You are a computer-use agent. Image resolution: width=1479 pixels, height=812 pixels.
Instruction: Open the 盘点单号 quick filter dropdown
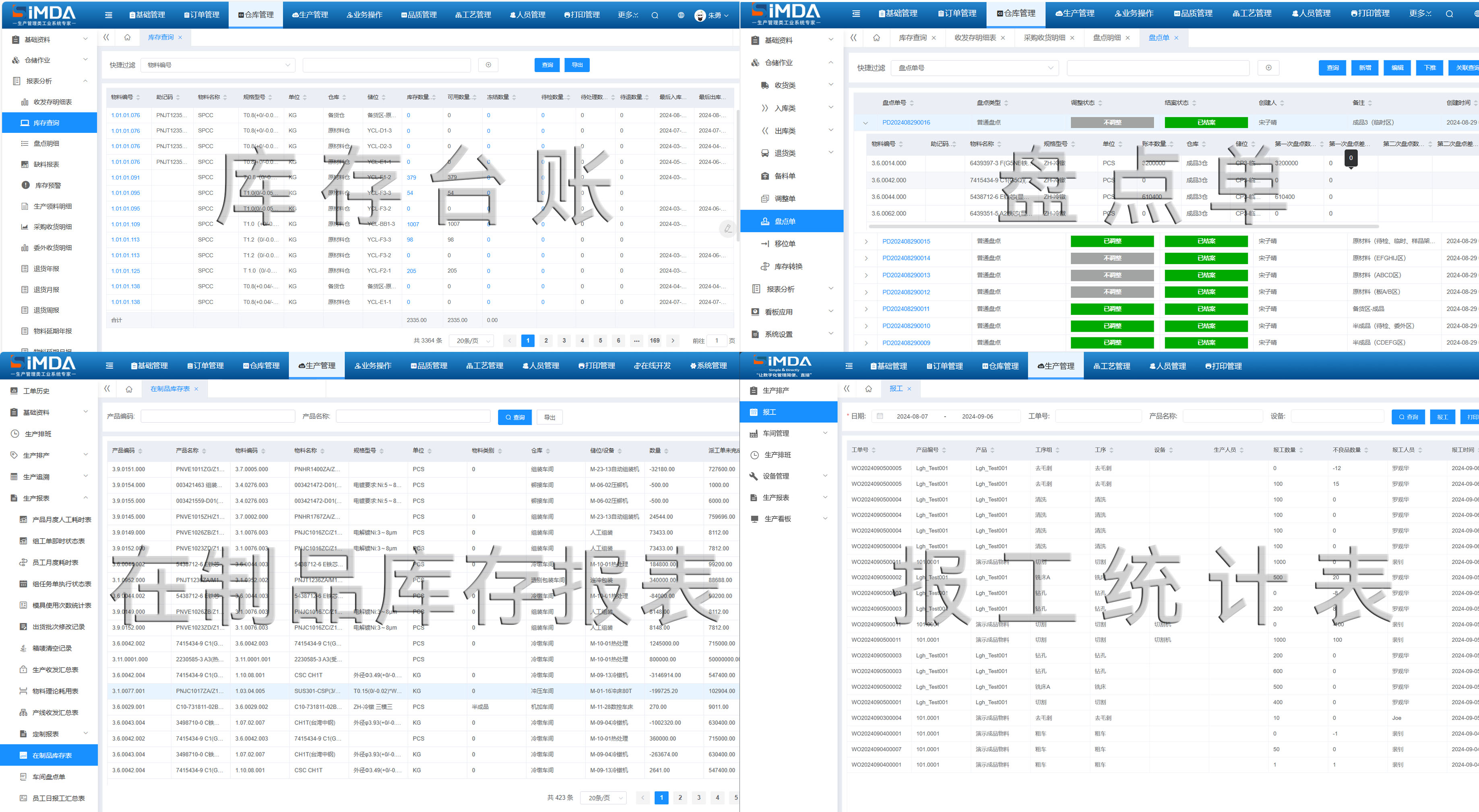coord(975,68)
